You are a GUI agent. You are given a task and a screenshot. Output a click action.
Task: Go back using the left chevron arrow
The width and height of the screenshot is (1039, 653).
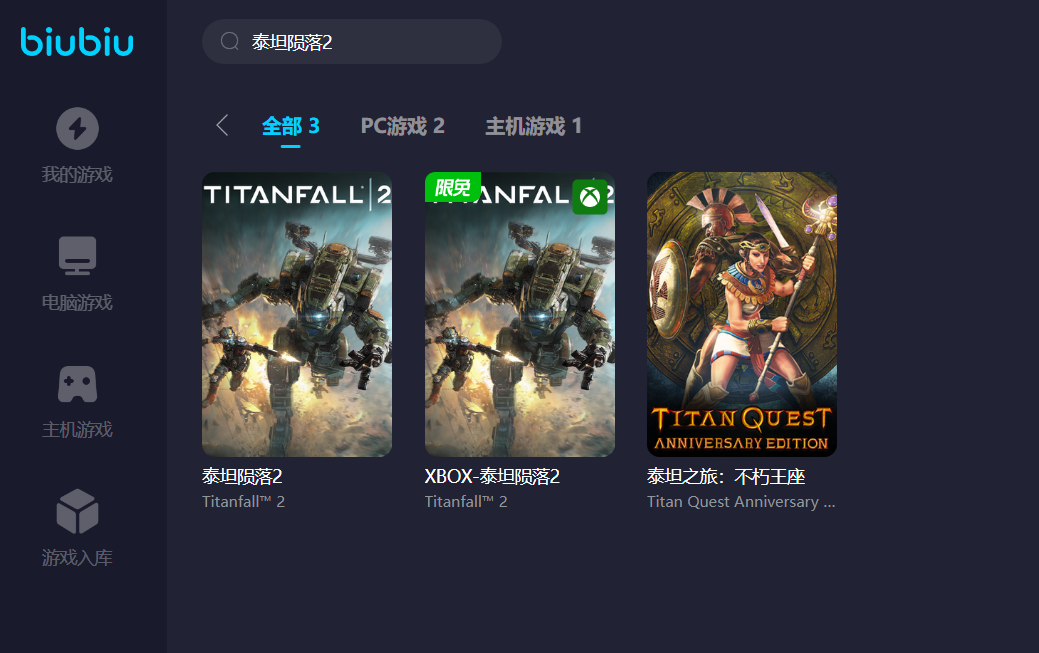point(223,125)
